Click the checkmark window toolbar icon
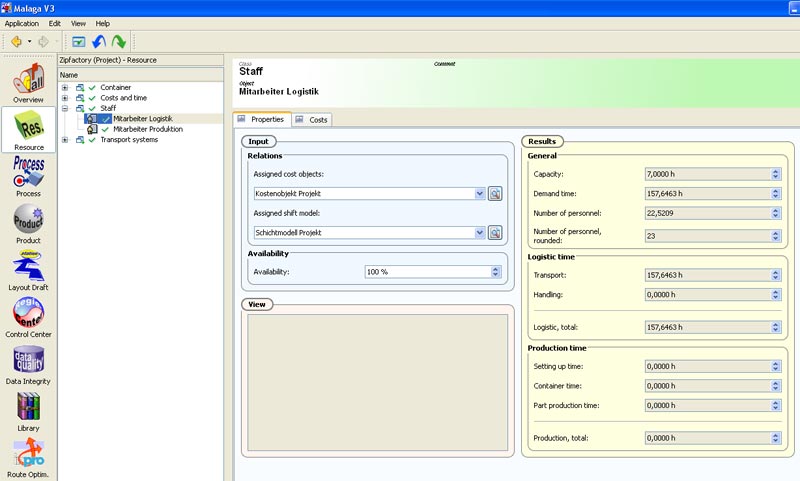Image resolution: width=800 pixels, height=481 pixels. pos(79,41)
